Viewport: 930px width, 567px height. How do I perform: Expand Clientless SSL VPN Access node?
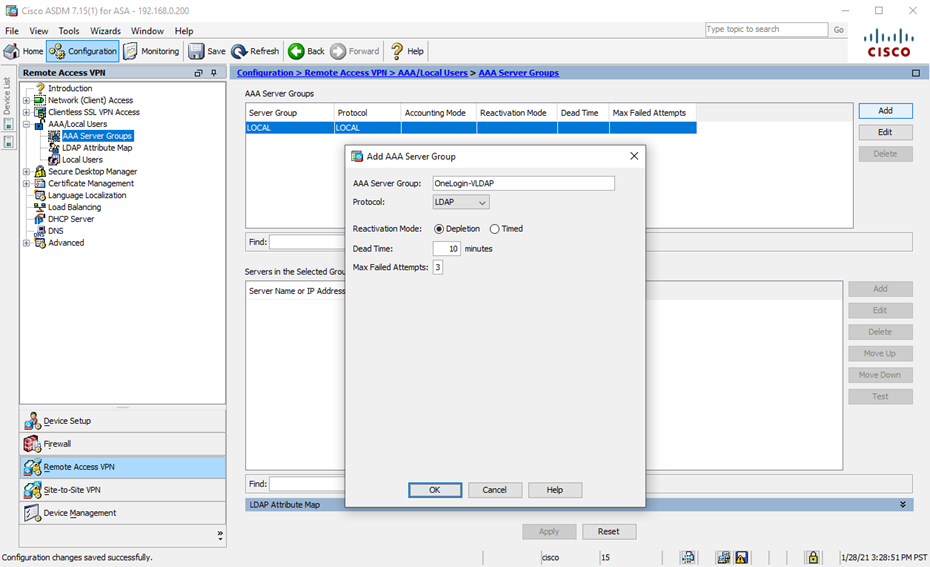pyautogui.click(x=26, y=112)
